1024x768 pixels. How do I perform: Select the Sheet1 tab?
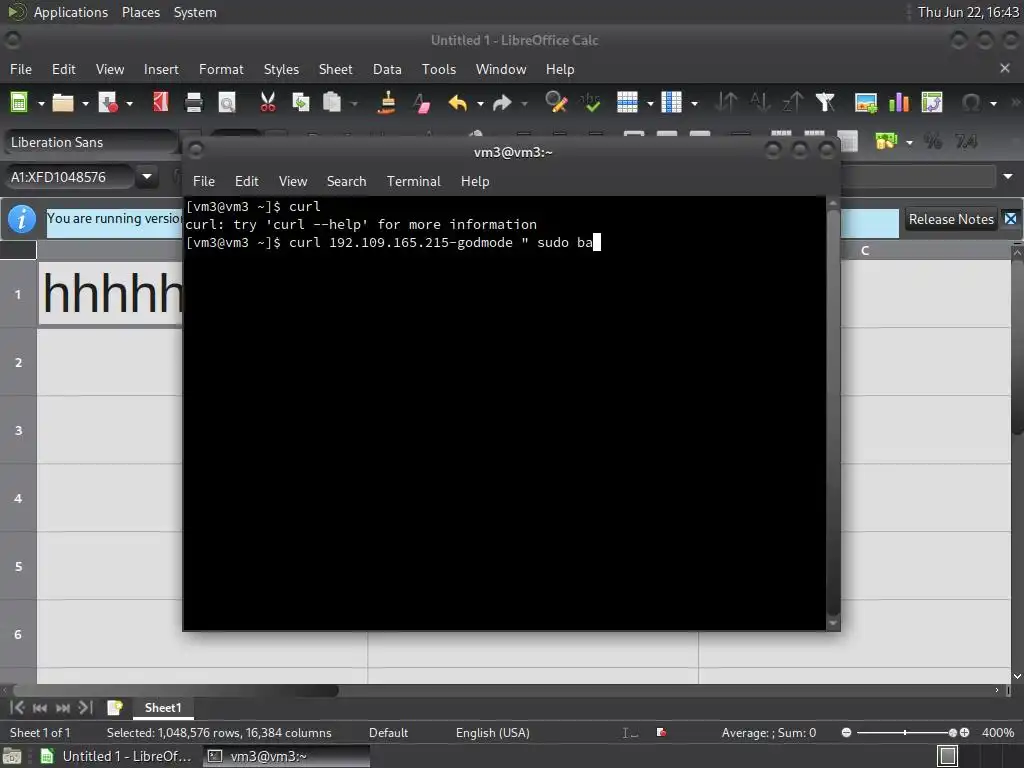point(163,708)
